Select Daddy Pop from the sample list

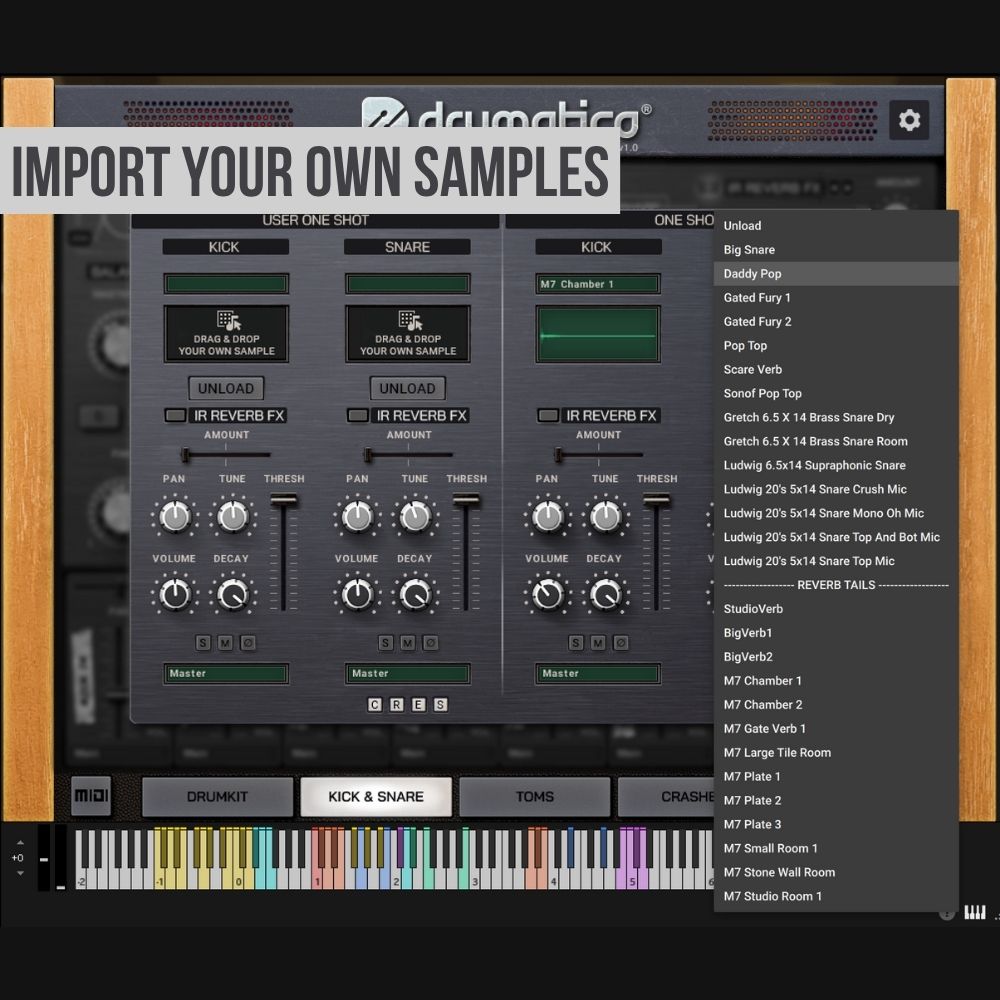pos(752,274)
